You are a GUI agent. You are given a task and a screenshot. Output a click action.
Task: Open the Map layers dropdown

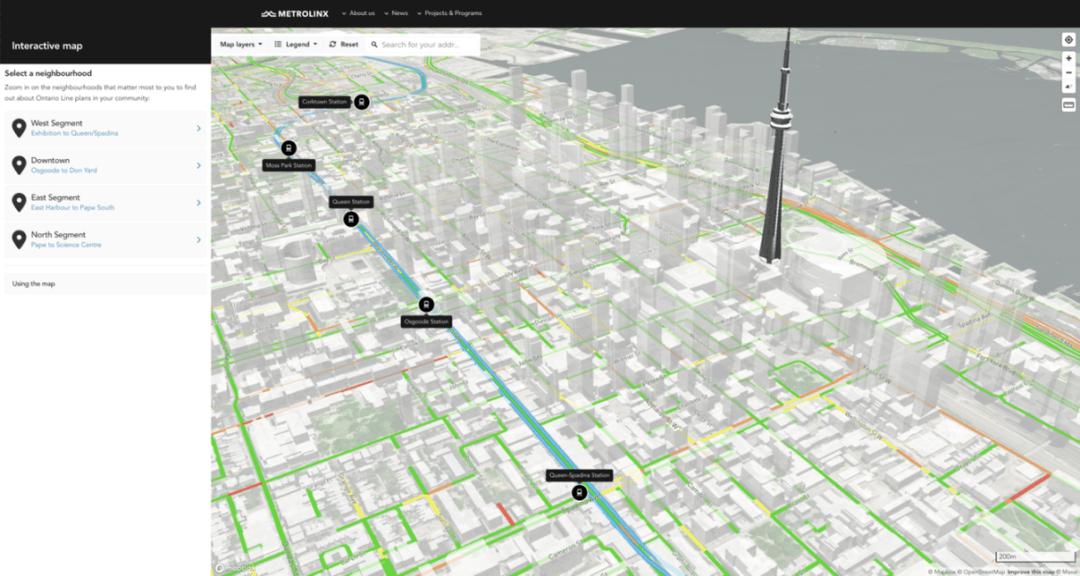(x=238, y=44)
